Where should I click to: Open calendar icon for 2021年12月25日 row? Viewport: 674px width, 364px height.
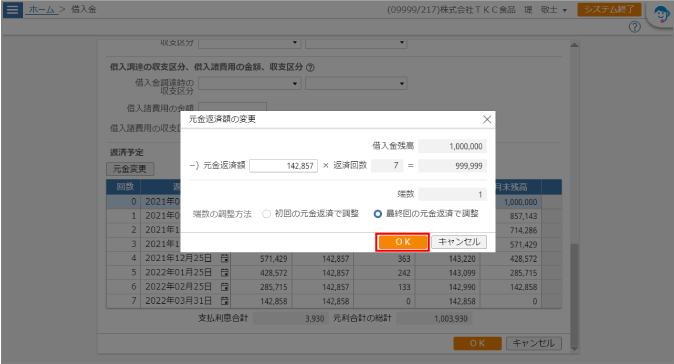coord(224,259)
